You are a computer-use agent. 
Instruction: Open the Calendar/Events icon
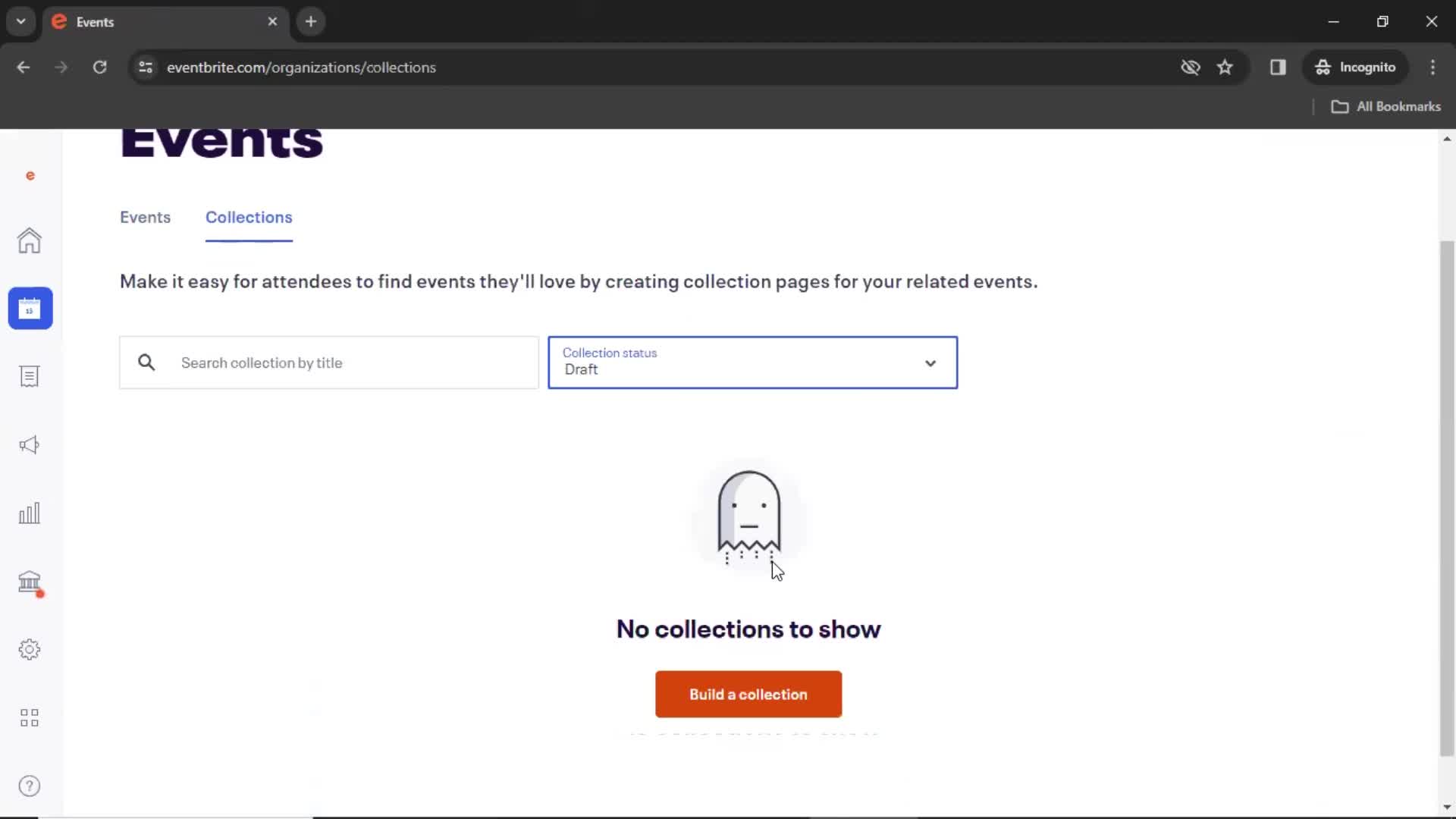click(29, 308)
